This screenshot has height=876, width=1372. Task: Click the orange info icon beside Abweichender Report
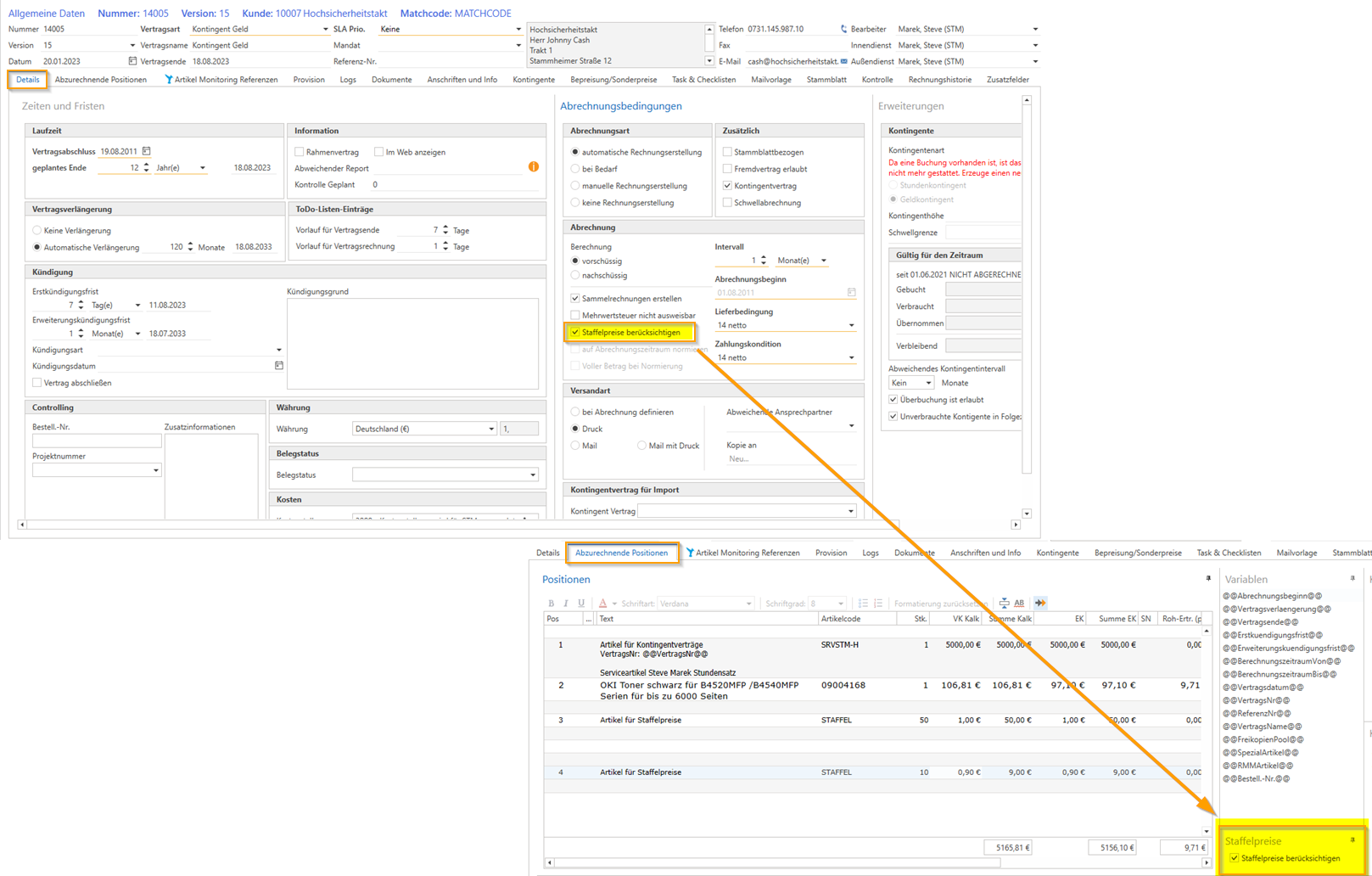[x=534, y=167]
